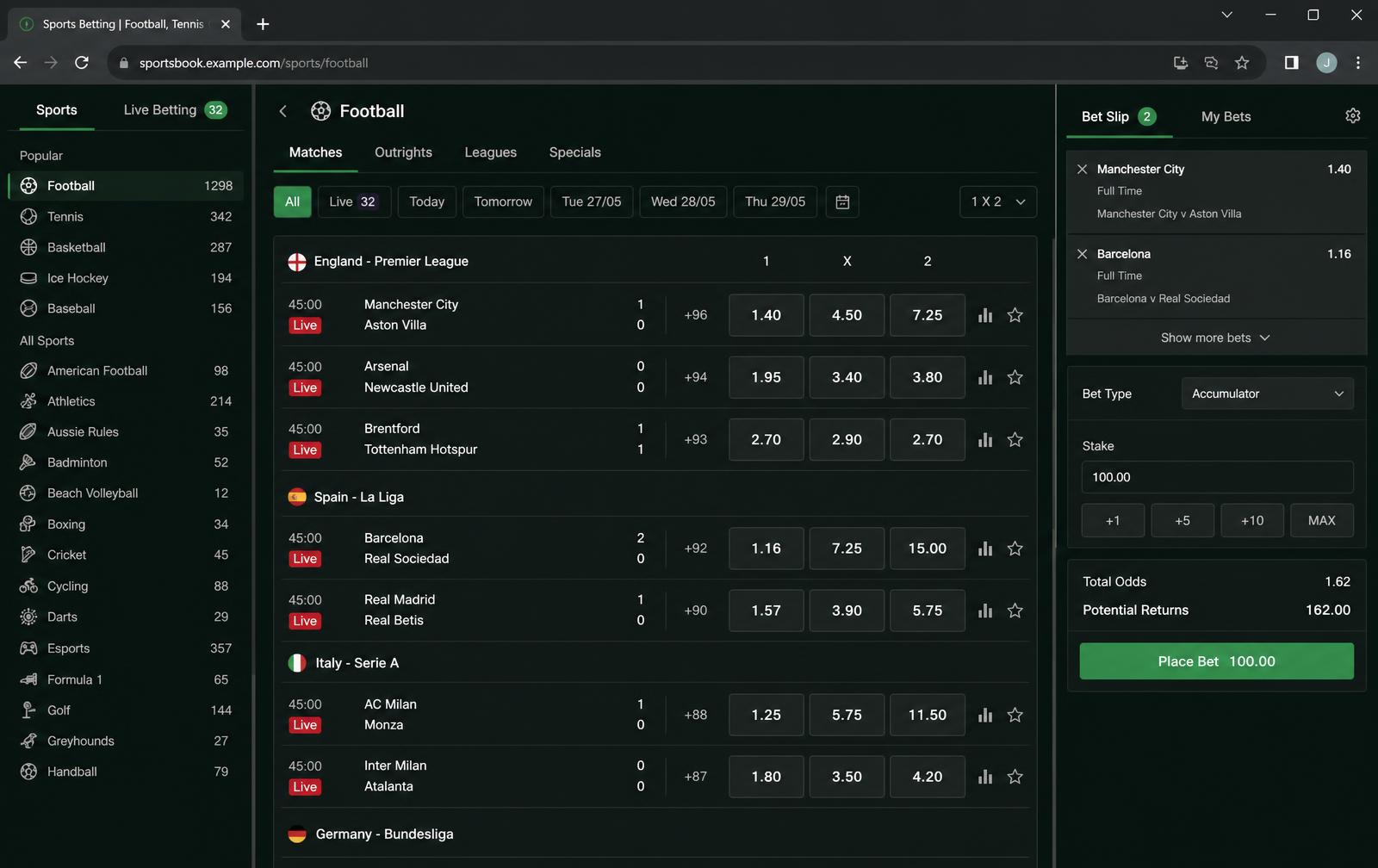Viewport: 1378px width, 868px height.
Task: Open calendar date picker
Action: tap(842, 201)
